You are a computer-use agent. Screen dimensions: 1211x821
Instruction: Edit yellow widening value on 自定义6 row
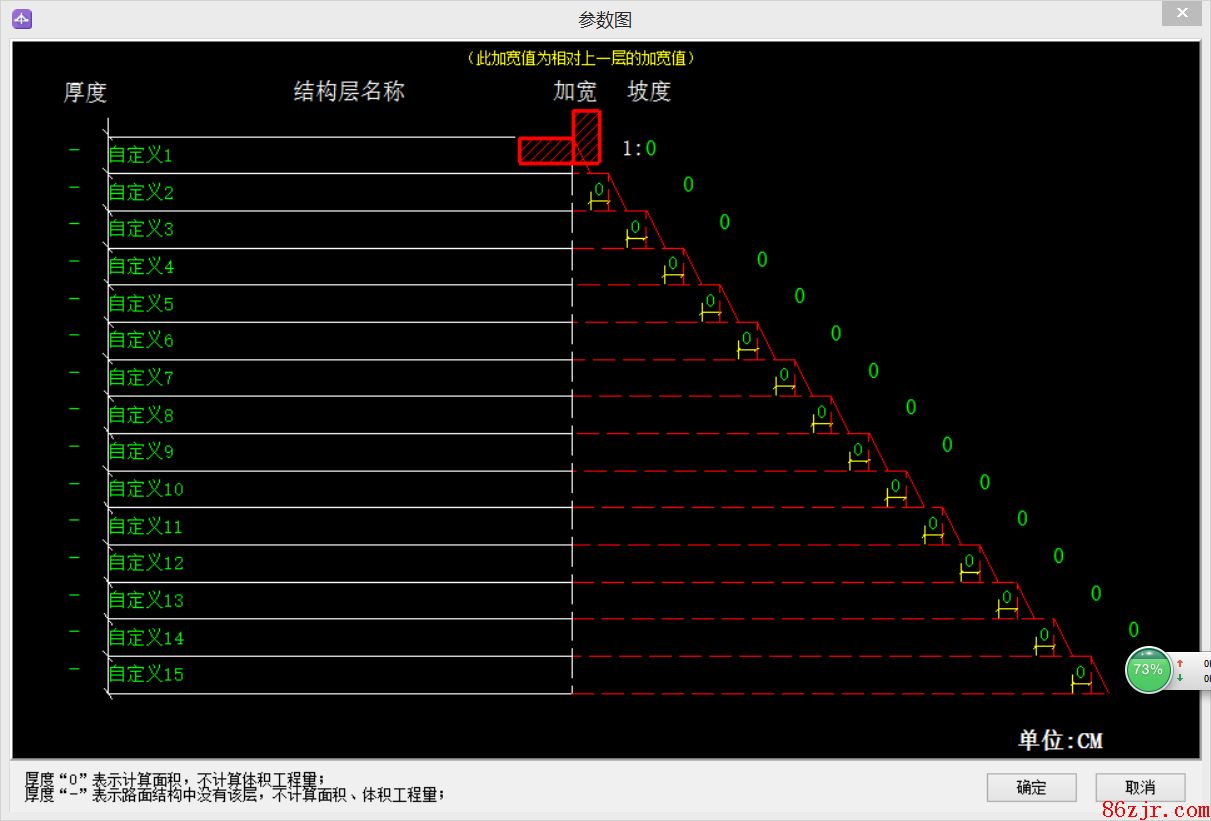tap(747, 338)
